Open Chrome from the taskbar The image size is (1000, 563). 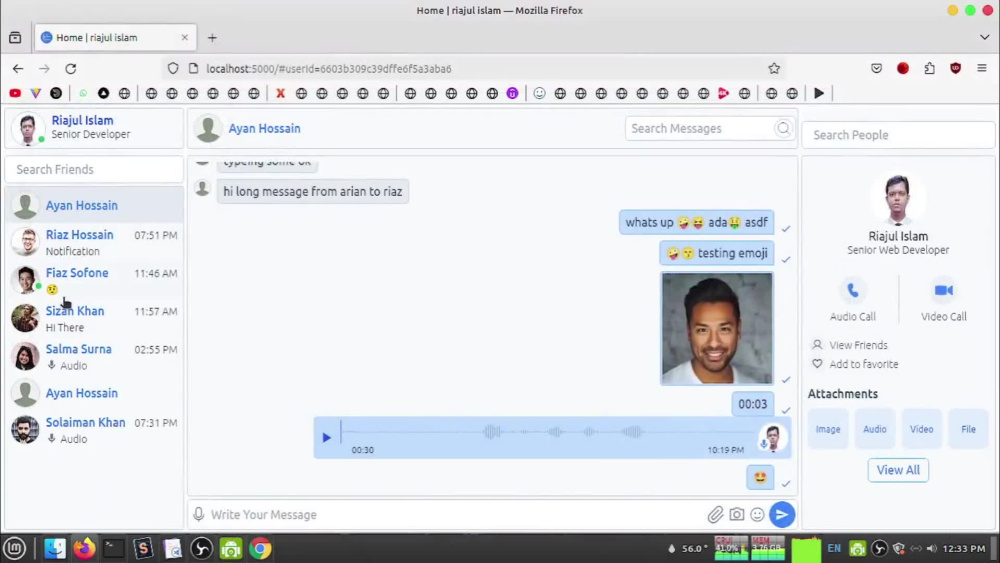coord(260,548)
